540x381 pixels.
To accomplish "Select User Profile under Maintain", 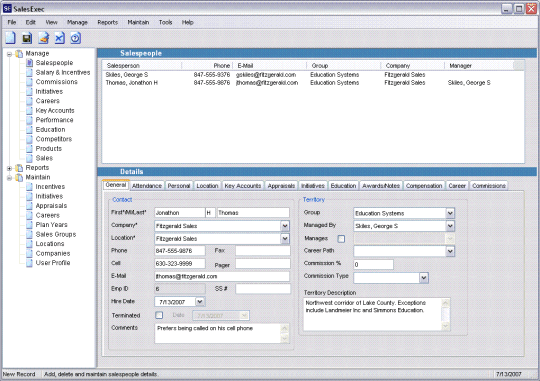I will (x=53, y=263).
